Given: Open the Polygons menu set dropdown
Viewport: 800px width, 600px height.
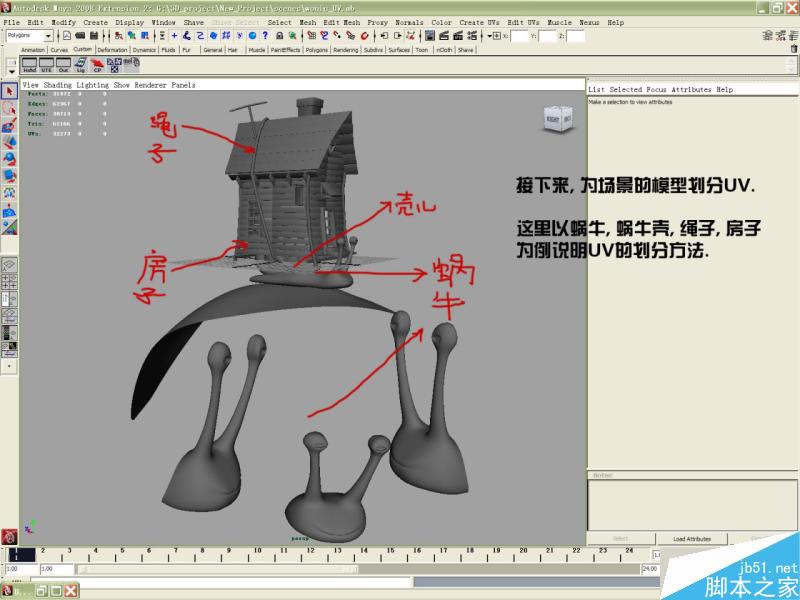Looking at the screenshot, I should click(30, 36).
